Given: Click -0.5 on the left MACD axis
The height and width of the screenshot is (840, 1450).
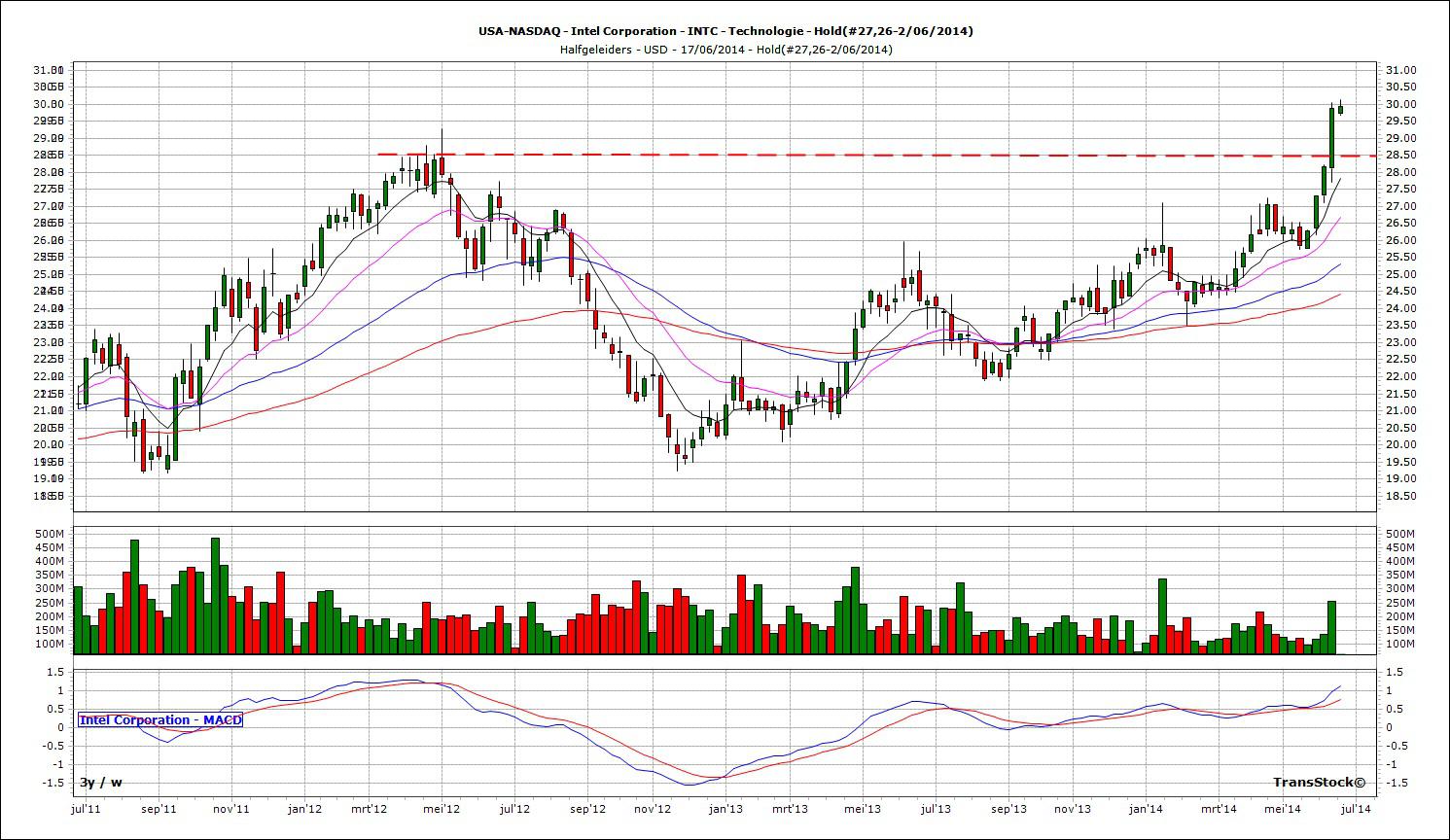Looking at the screenshot, I should (x=53, y=746).
